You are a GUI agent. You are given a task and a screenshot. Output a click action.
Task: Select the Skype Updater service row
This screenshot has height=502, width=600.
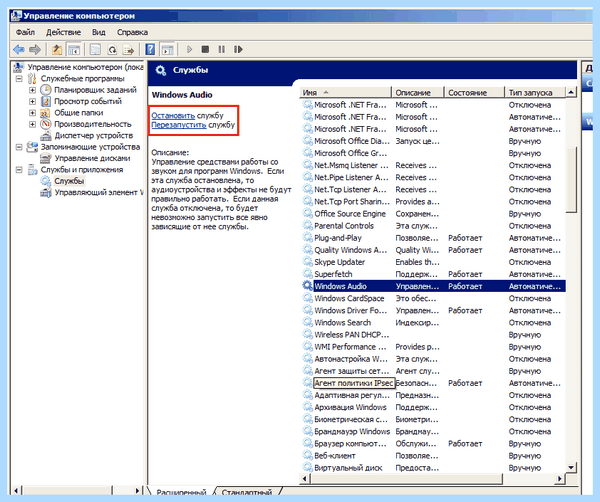(x=434, y=262)
